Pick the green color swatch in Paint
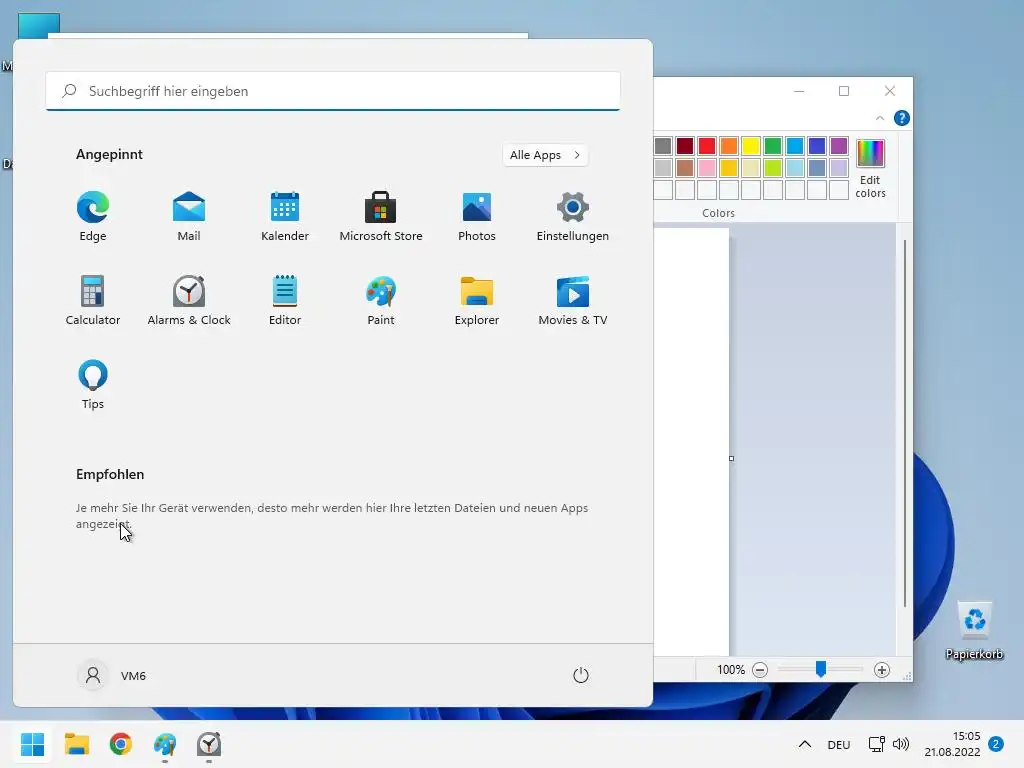Screen dimensions: 1024x768 [x=773, y=146]
